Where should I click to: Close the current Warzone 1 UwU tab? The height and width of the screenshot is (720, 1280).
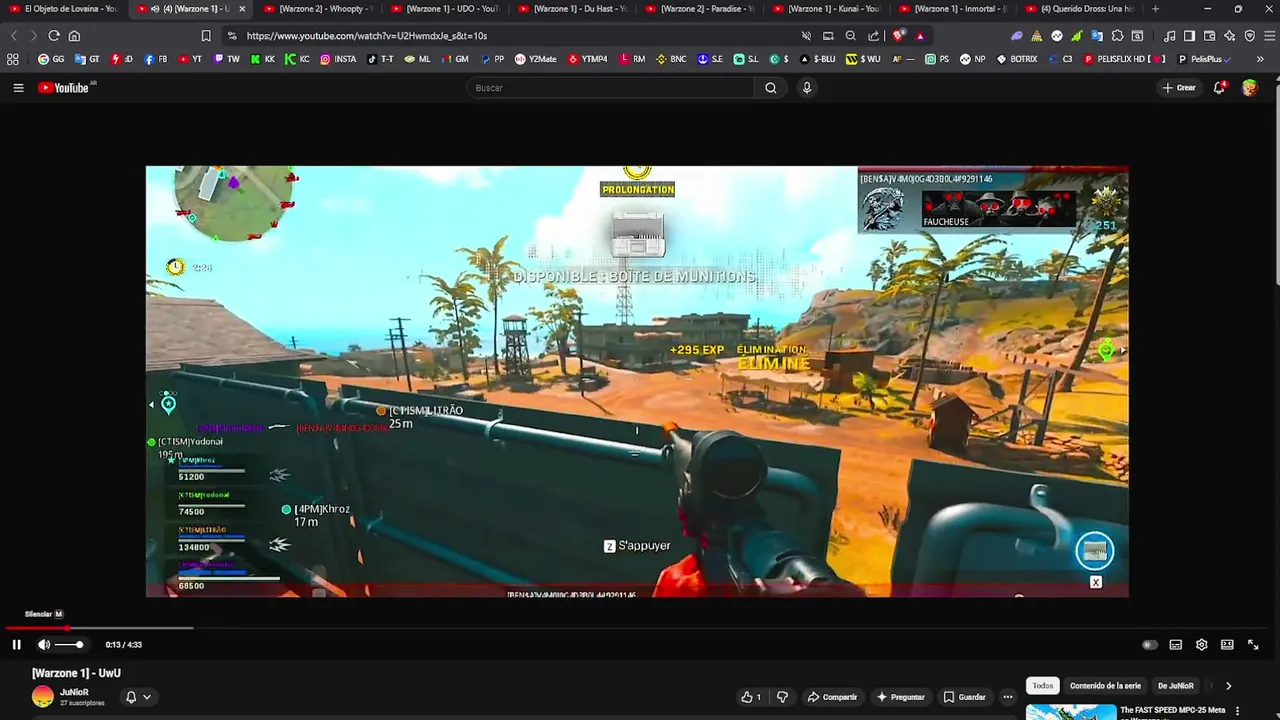coord(241,9)
